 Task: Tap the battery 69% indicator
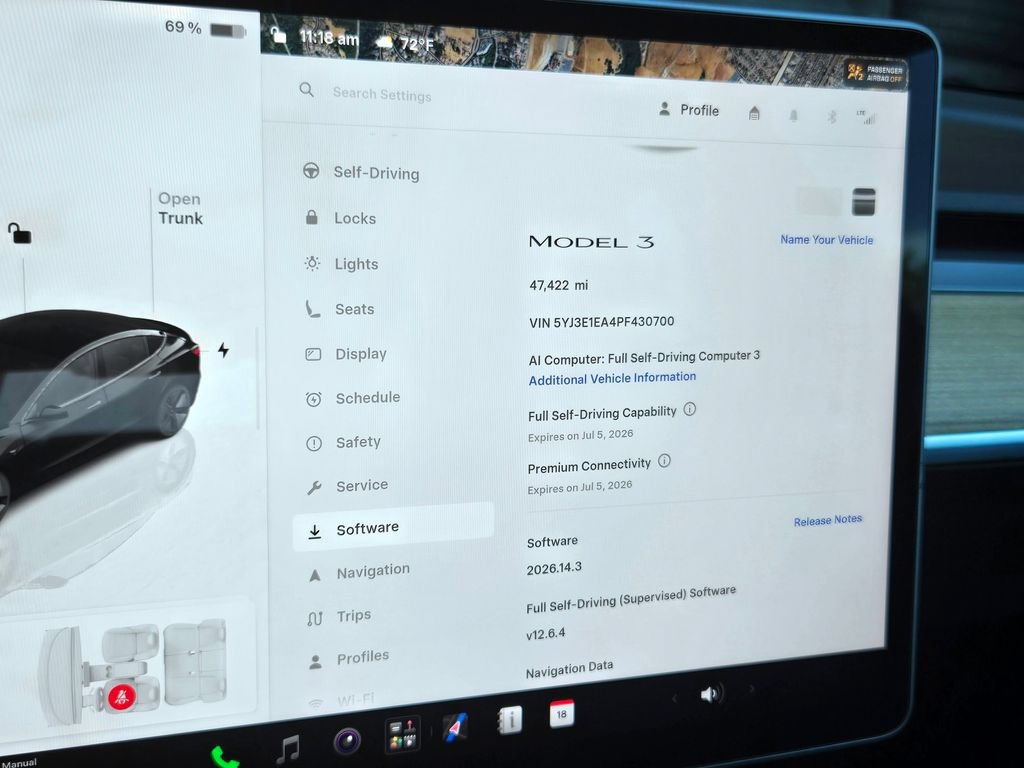tap(204, 29)
